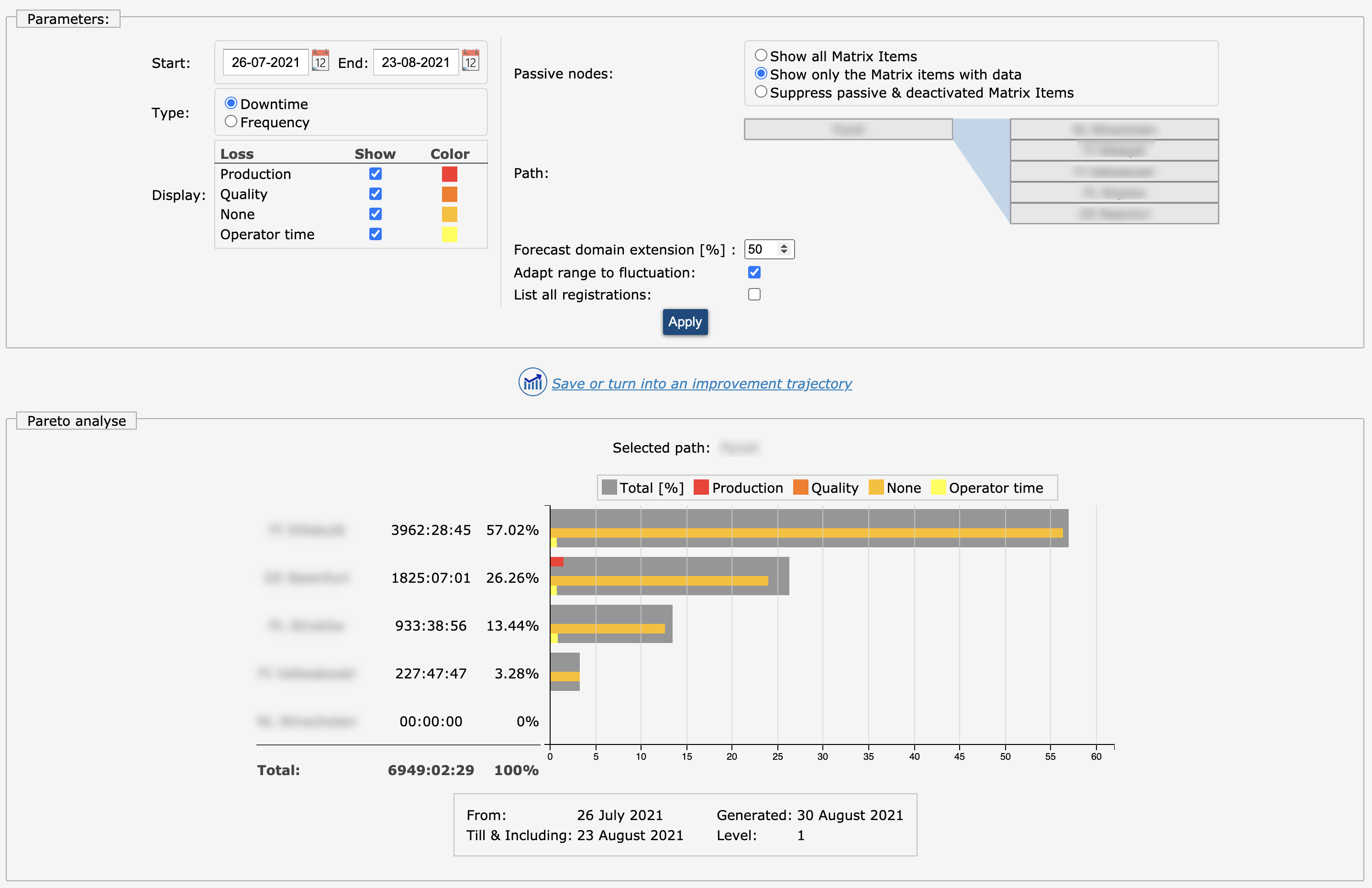Select Show all Matrix Items option
The height and width of the screenshot is (888, 1372).
pyautogui.click(x=761, y=55)
